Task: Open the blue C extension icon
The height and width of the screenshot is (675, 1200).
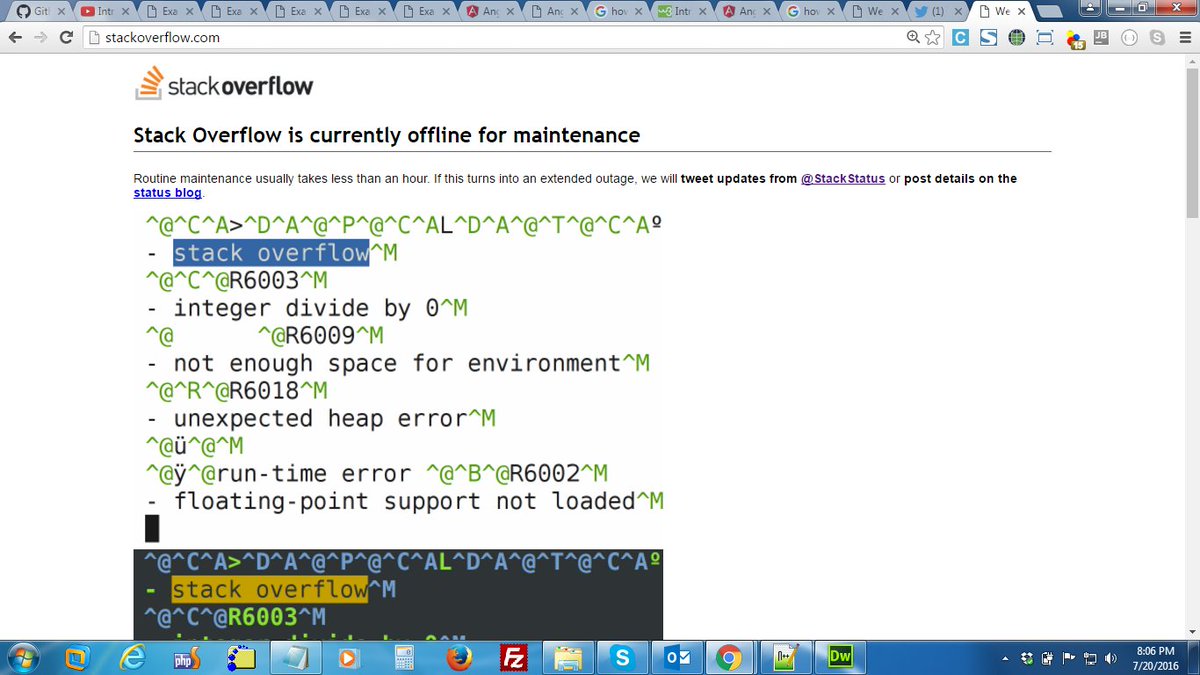Action: pos(960,38)
